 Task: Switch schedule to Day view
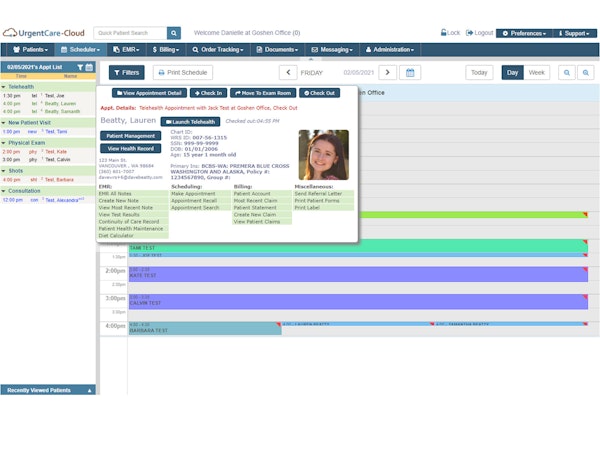point(512,73)
